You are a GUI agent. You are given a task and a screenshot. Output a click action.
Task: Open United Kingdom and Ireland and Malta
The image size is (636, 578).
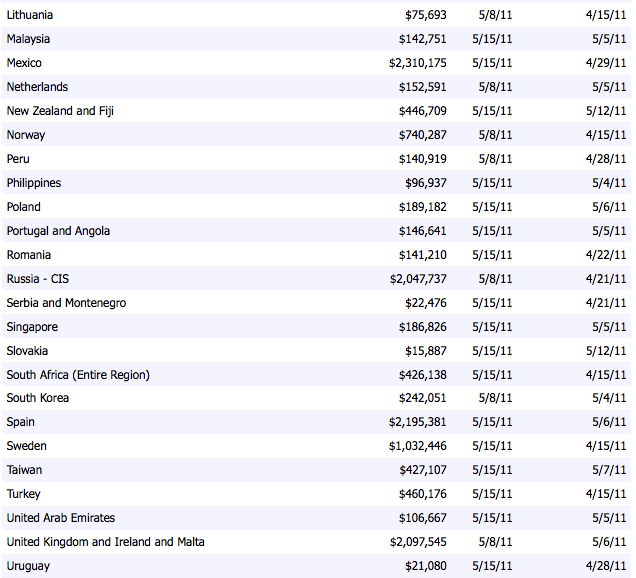pyautogui.click(x=106, y=542)
